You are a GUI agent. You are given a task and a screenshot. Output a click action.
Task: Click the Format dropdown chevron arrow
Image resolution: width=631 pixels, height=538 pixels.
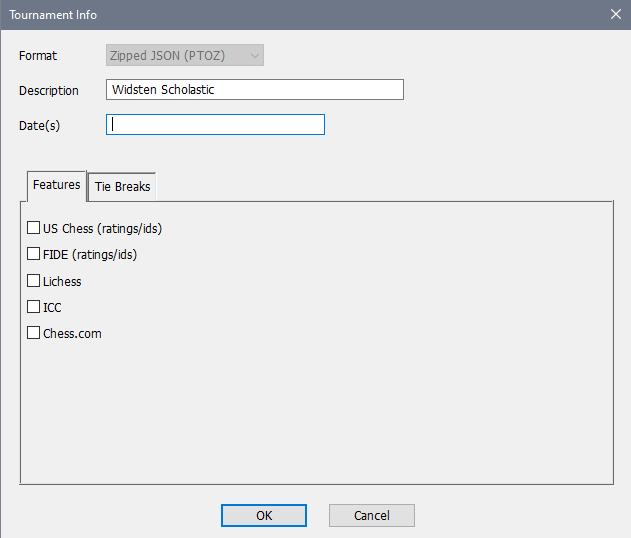[x=255, y=56]
